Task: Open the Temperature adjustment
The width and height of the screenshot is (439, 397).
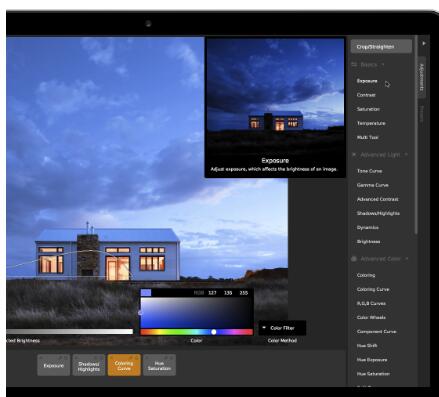Action: [x=371, y=123]
